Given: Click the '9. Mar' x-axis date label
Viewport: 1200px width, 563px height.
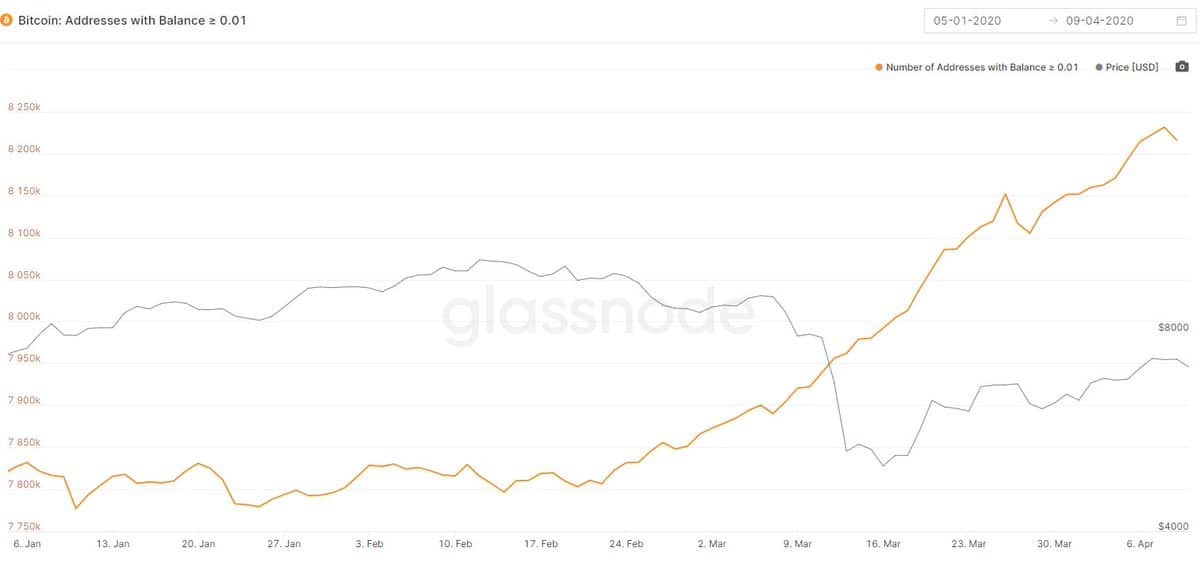Looking at the screenshot, I should click(798, 544).
